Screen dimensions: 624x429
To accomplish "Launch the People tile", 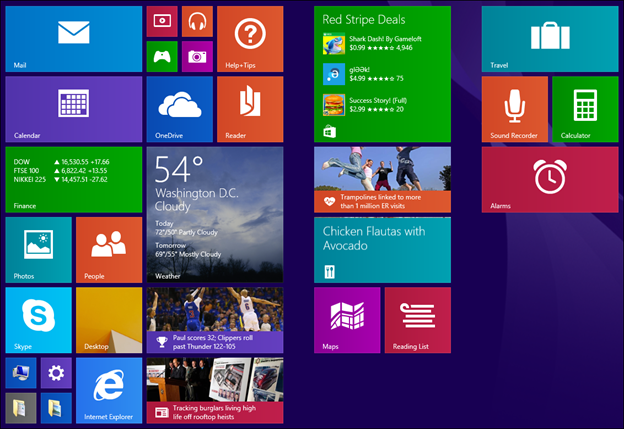I will (x=109, y=250).
